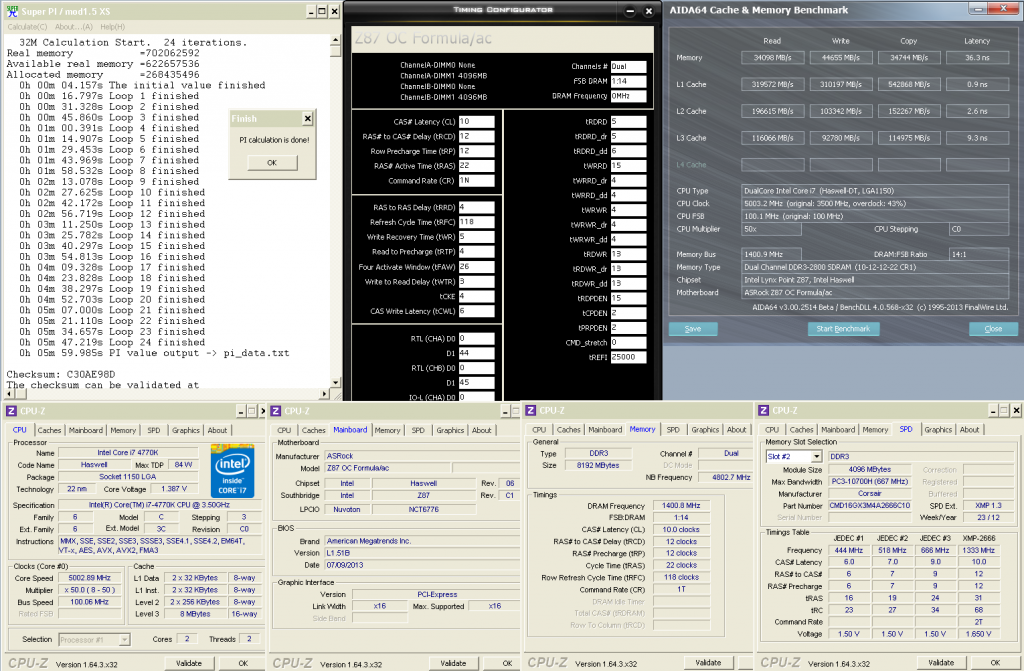In CPU-Z showing memory Timings, open Caches tab
The width and height of the screenshot is (1024, 671).
coord(568,429)
